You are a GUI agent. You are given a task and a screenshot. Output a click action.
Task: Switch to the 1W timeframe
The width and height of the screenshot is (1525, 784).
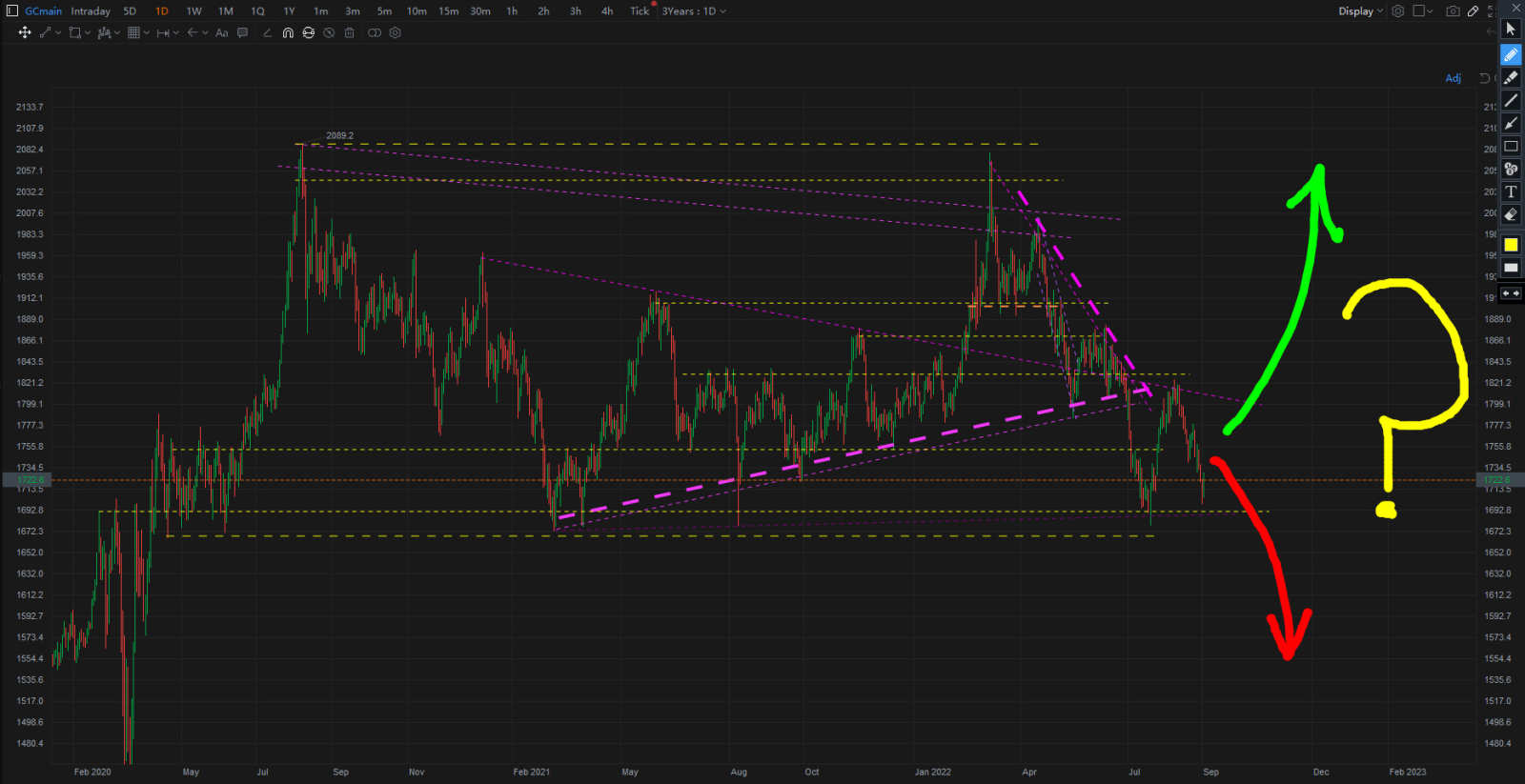(193, 11)
